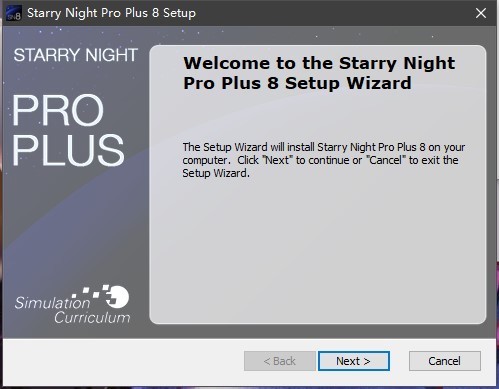The image size is (499, 389).
Task: Close the Starry Night setup window
Action: coord(481,13)
